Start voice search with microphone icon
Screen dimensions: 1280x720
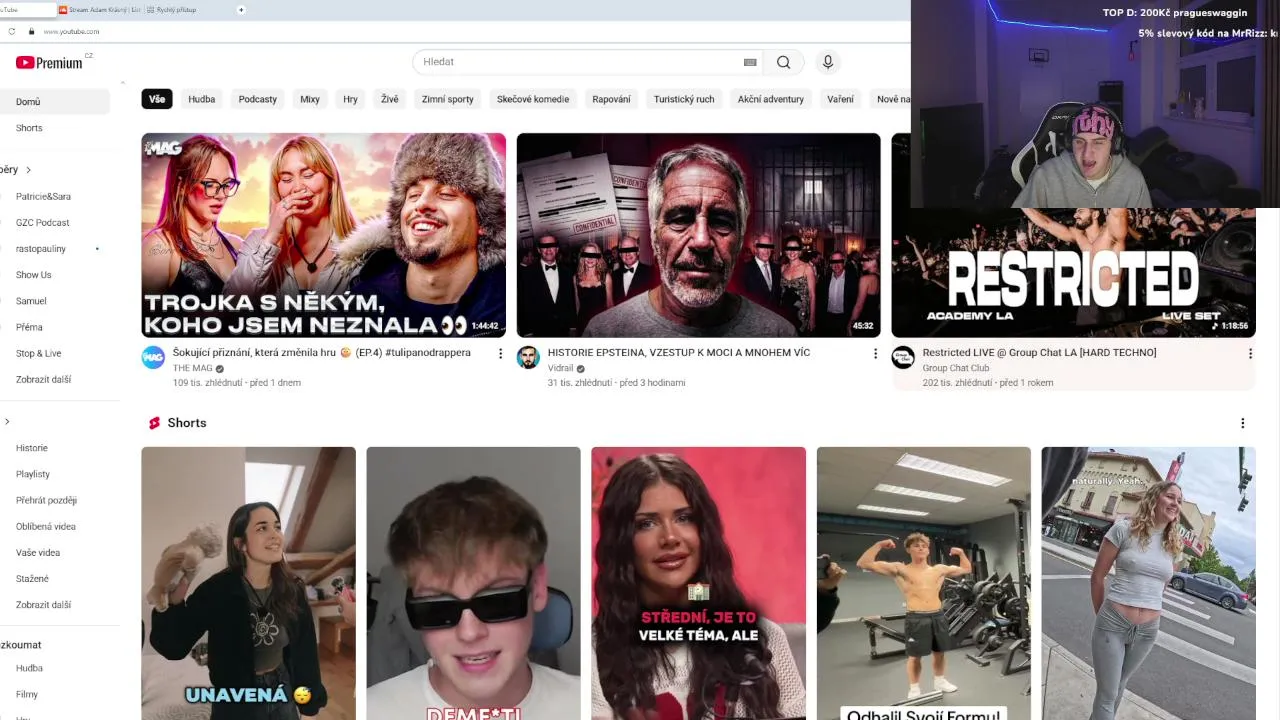pyautogui.click(x=827, y=62)
